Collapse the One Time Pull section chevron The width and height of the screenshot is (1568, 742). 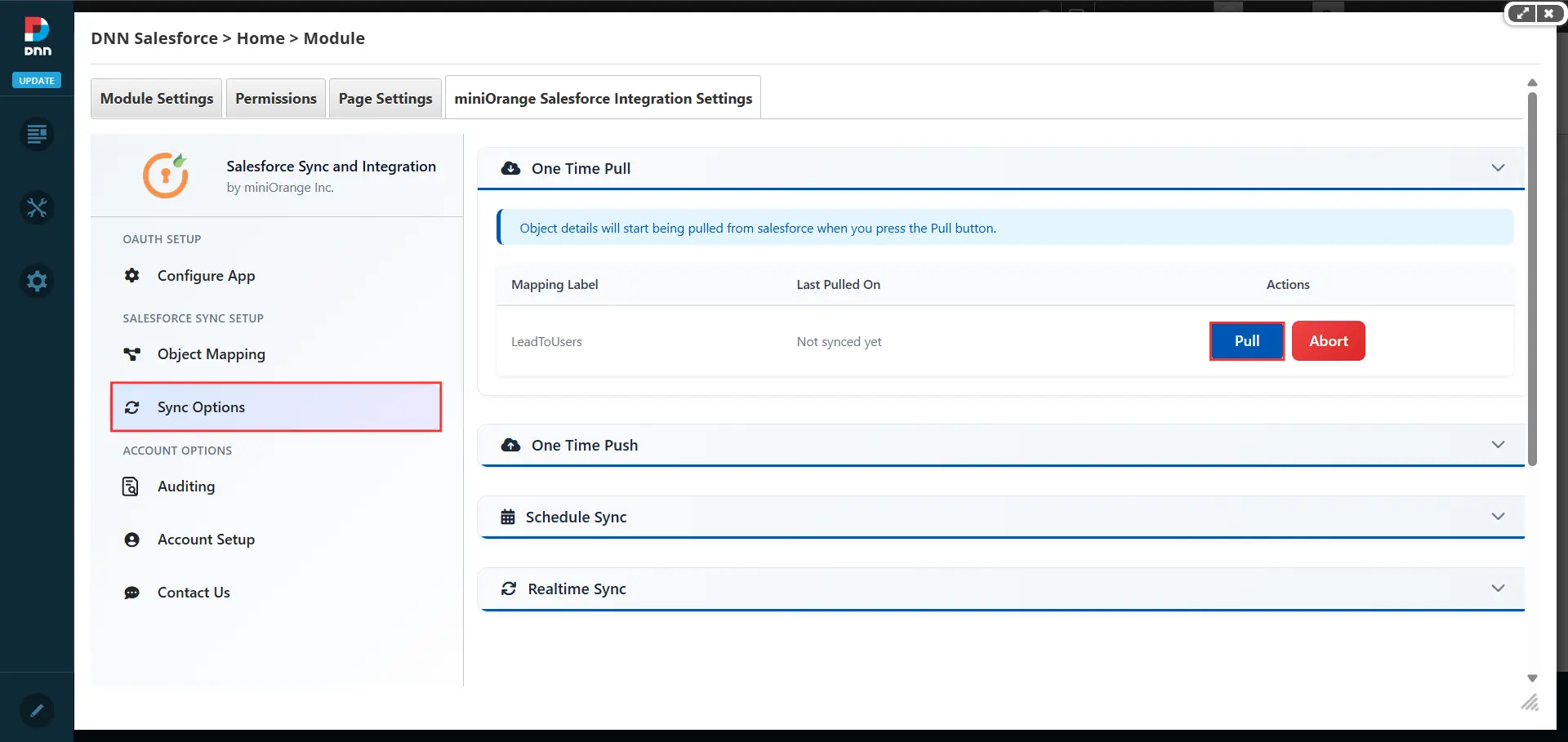[x=1498, y=167]
